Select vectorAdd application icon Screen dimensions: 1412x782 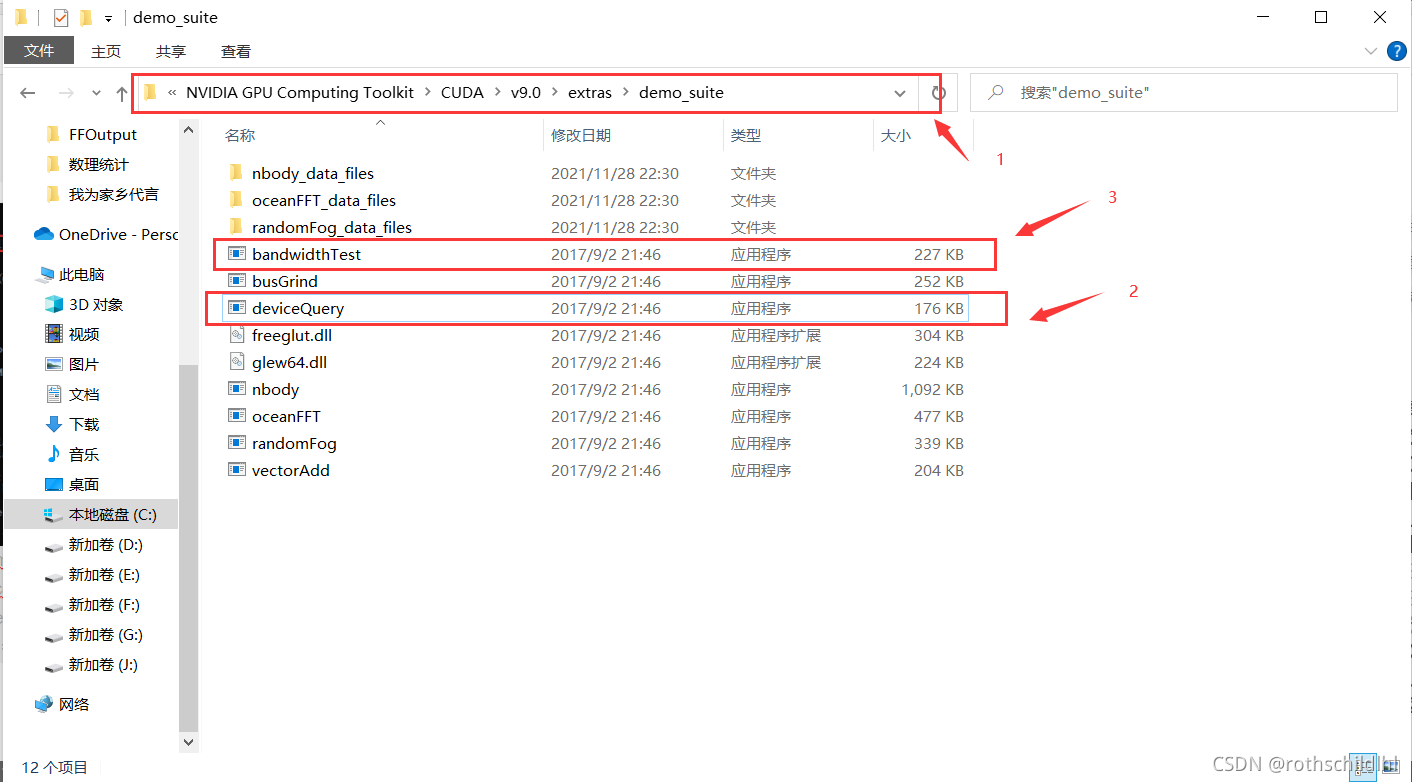[x=236, y=470]
